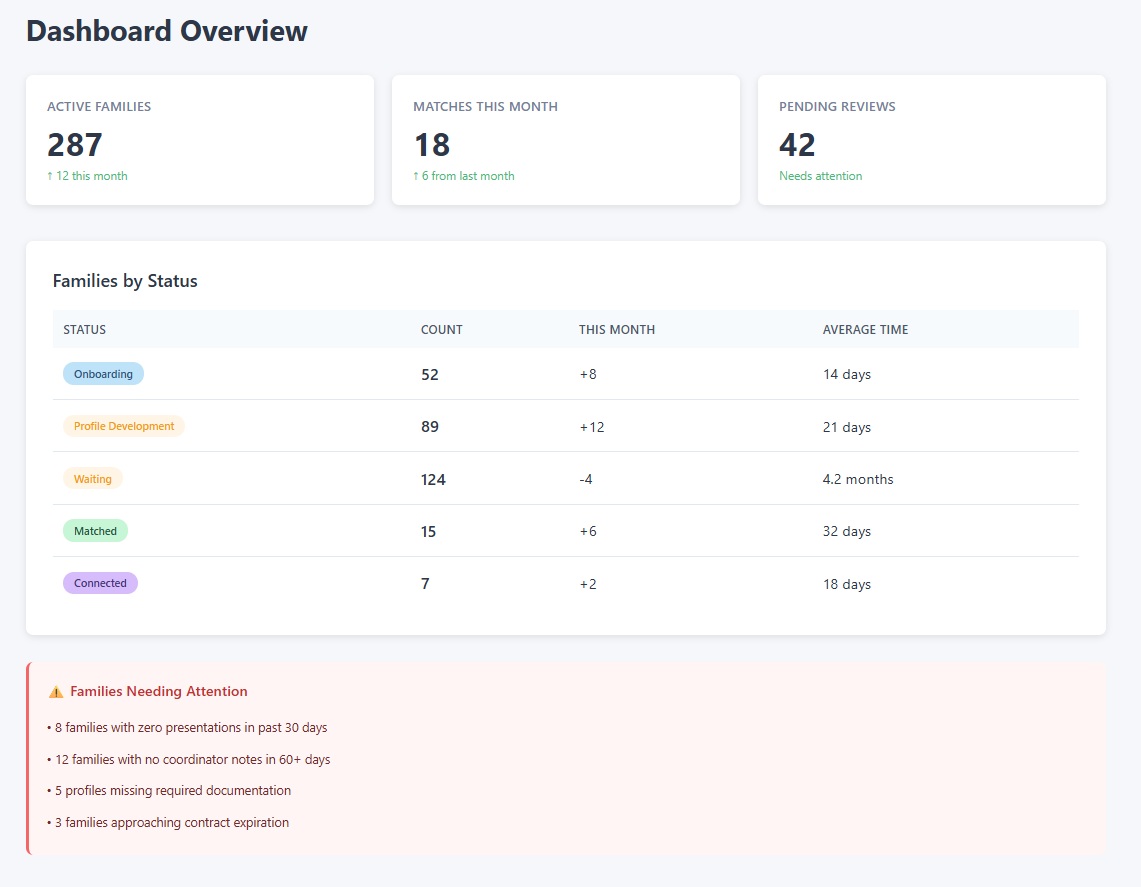Select the Matched status badge

coord(95,530)
